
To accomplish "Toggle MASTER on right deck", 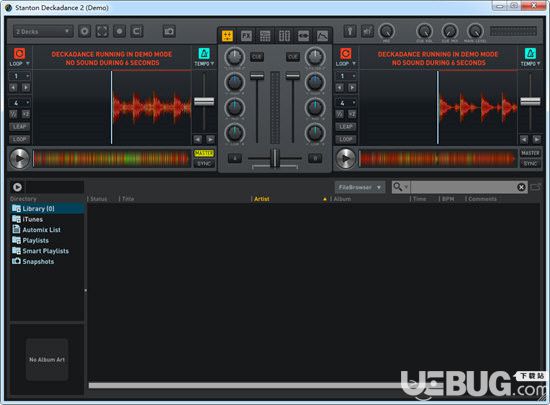I will coord(530,153).
